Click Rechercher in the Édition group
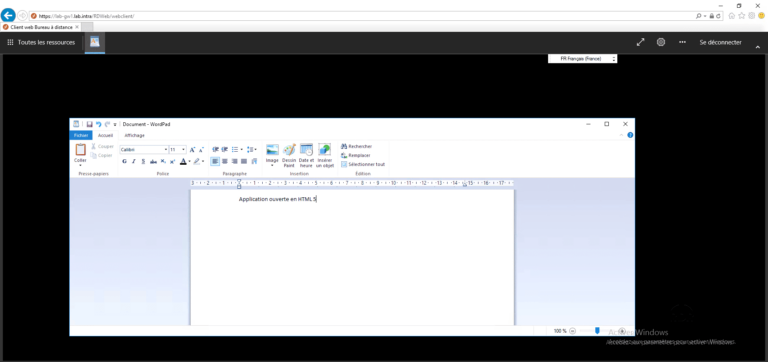The height and width of the screenshot is (362, 768). pos(357,146)
